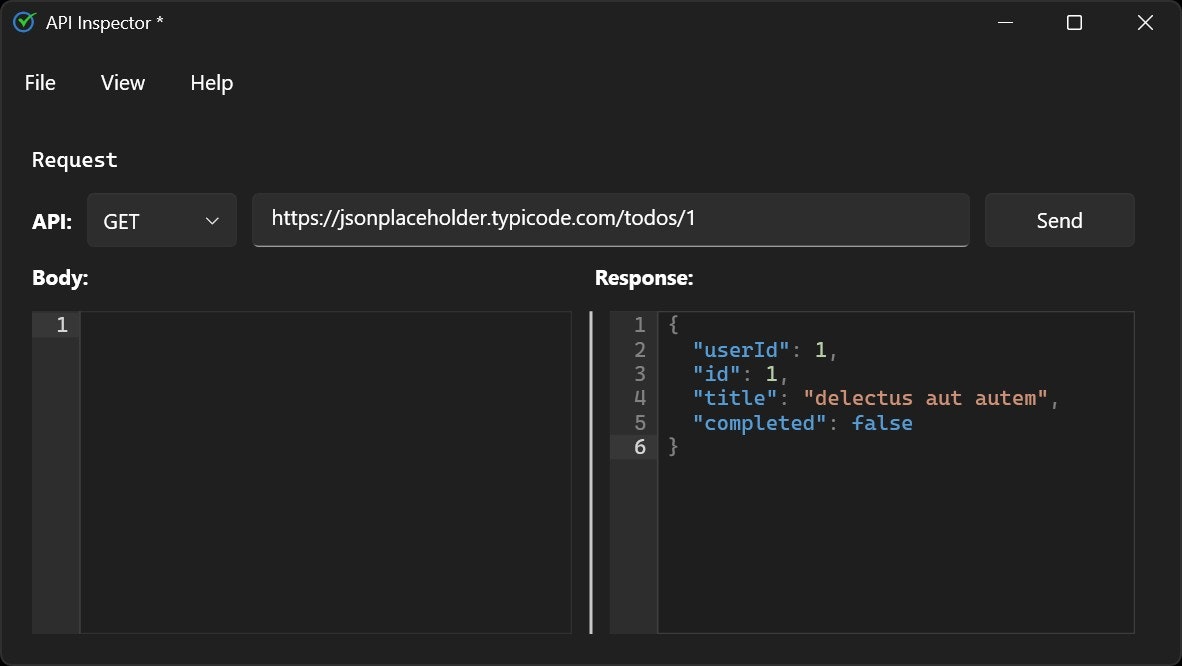
Task: Click the "userId" key in response
Action: [x=741, y=350]
